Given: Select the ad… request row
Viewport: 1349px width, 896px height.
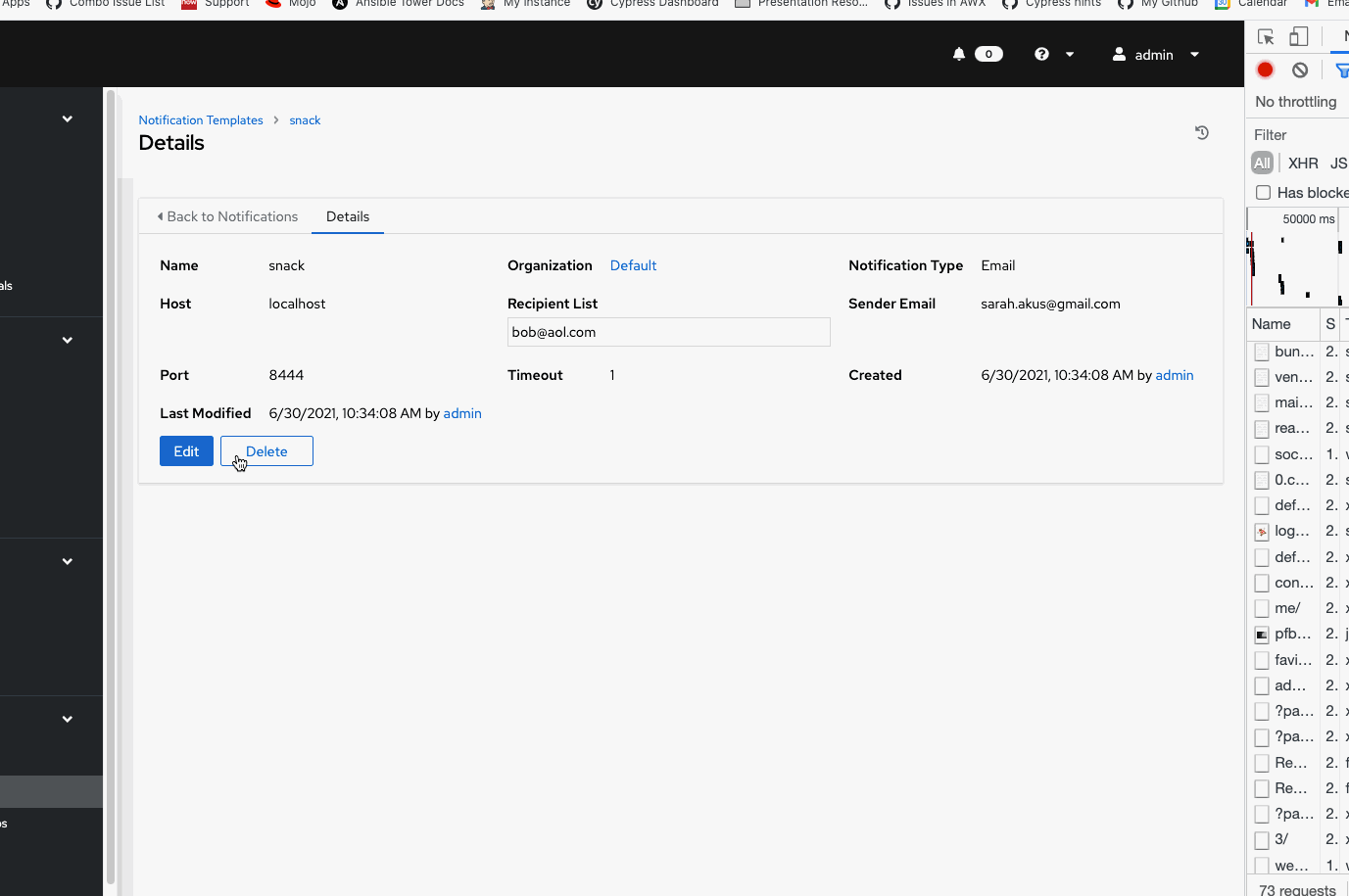Looking at the screenshot, I should (1297, 685).
